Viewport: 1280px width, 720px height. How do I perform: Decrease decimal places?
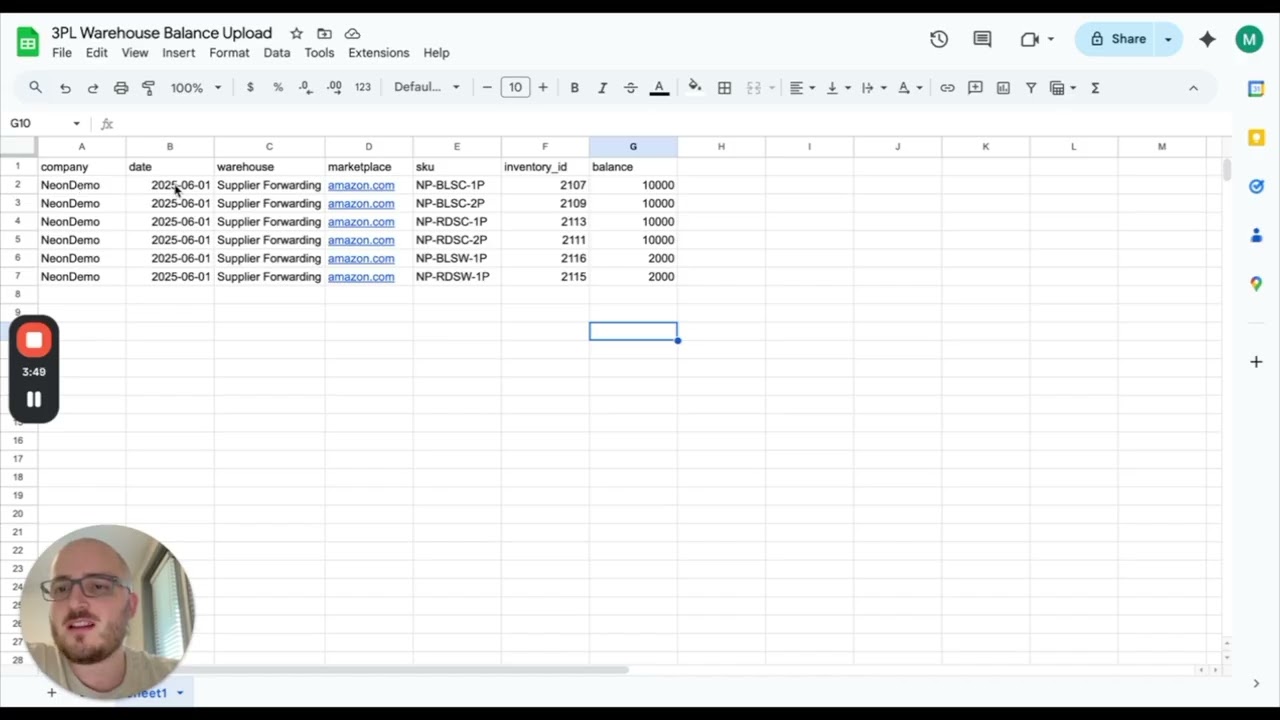[x=306, y=88]
